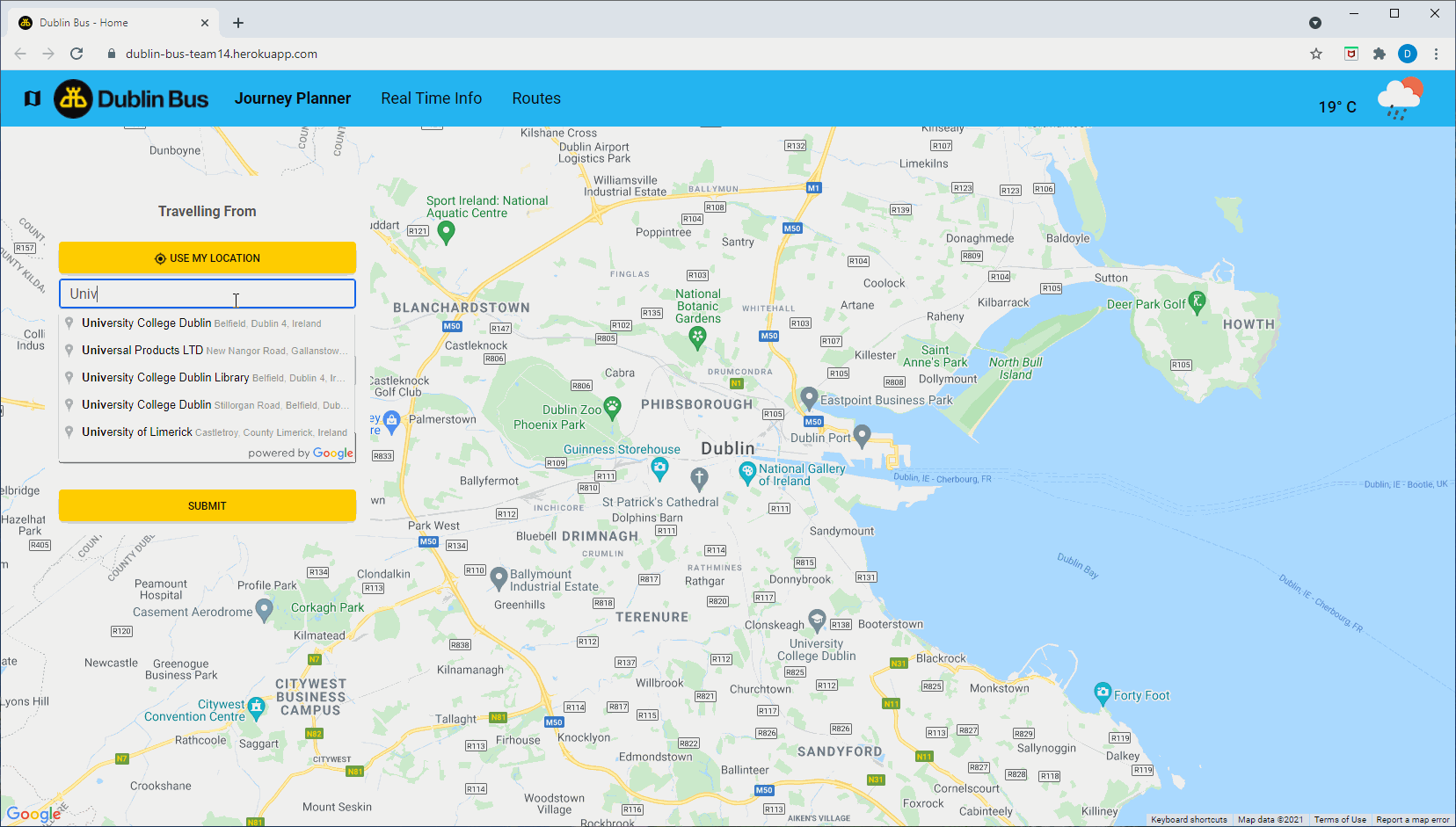Click the Palmerstown shopping marker
The width and height of the screenshot is (1456, 827).
click(x=392, y=421)
